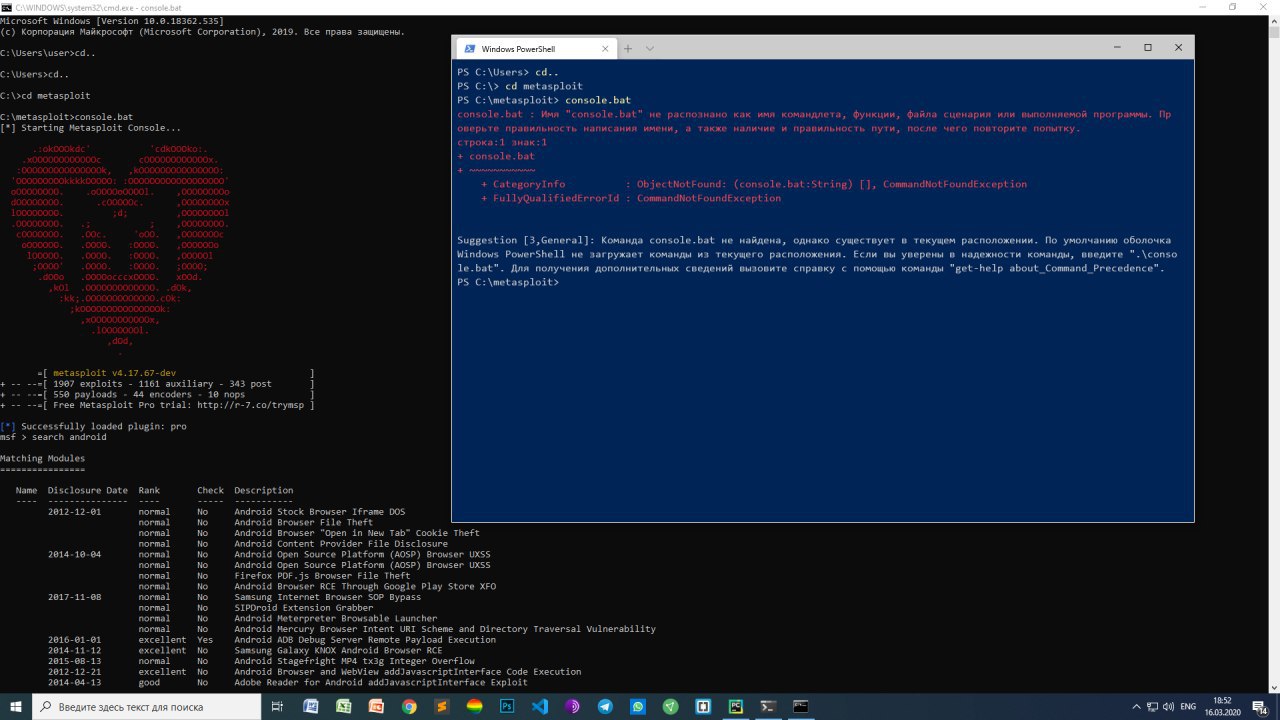Open the notification center icon
The height and width of the screenshot is (720, 1280).
coord(1261,706)
